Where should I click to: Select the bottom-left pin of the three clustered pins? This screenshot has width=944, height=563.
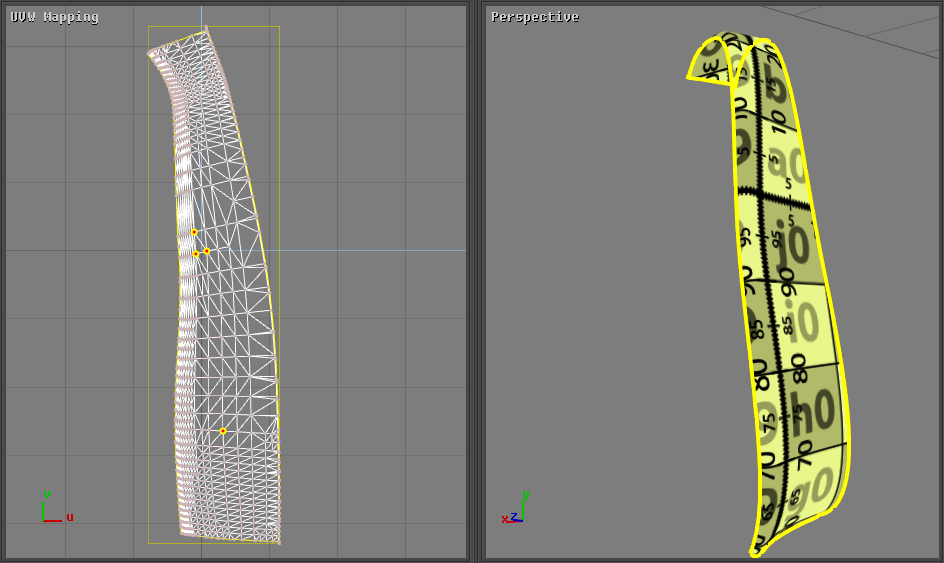pos(196,254)
